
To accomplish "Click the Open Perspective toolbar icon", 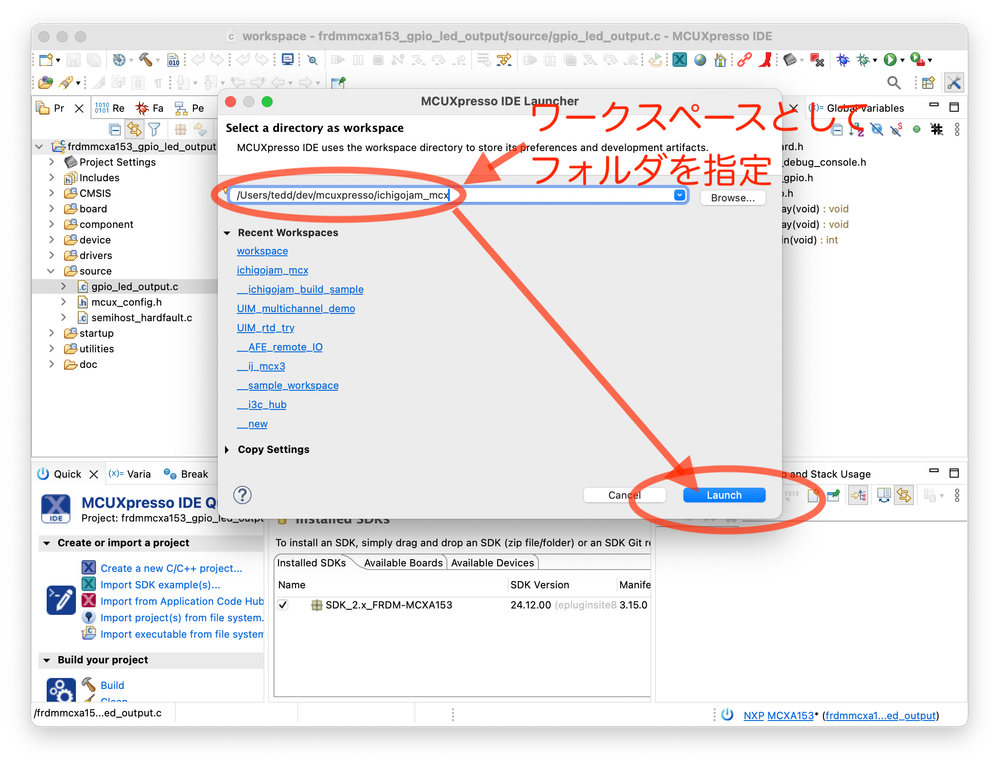I will (x=928, y=83).
